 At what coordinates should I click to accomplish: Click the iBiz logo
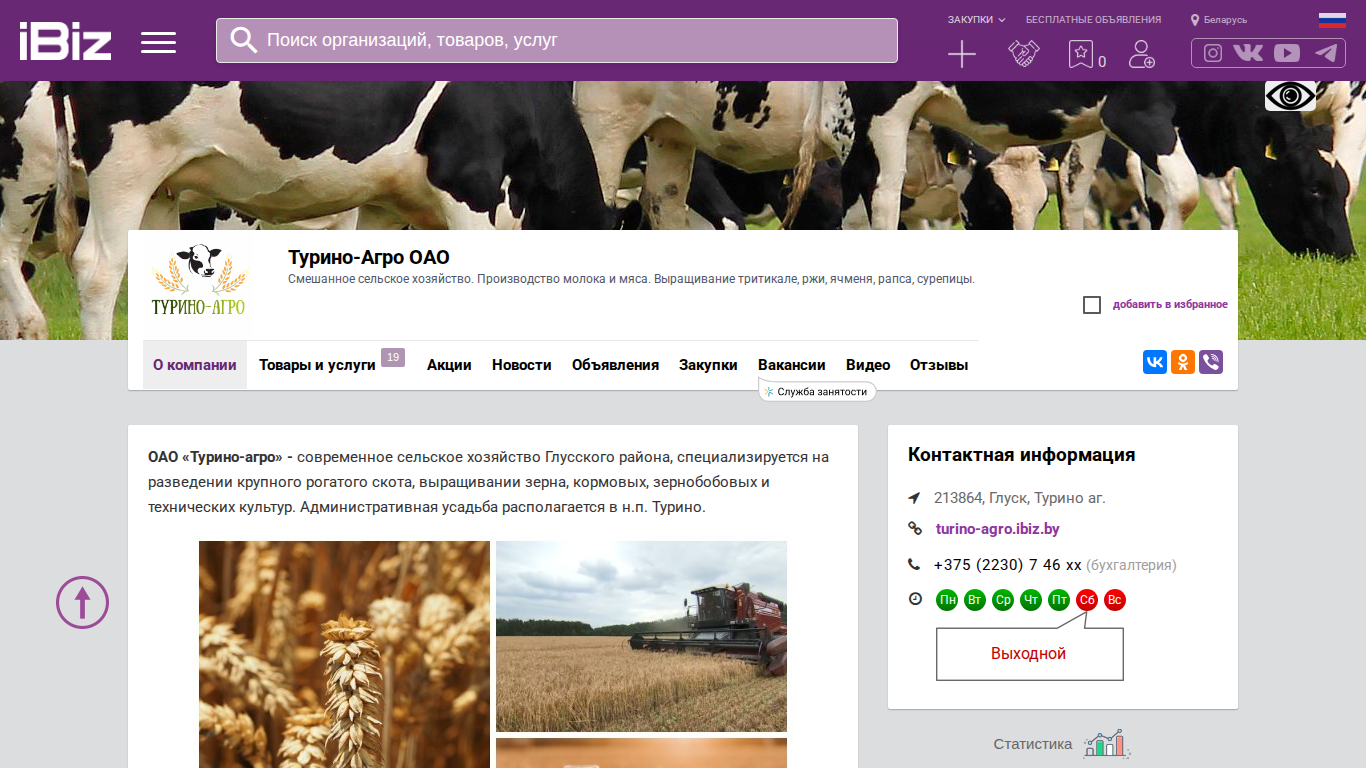point(66,41)
